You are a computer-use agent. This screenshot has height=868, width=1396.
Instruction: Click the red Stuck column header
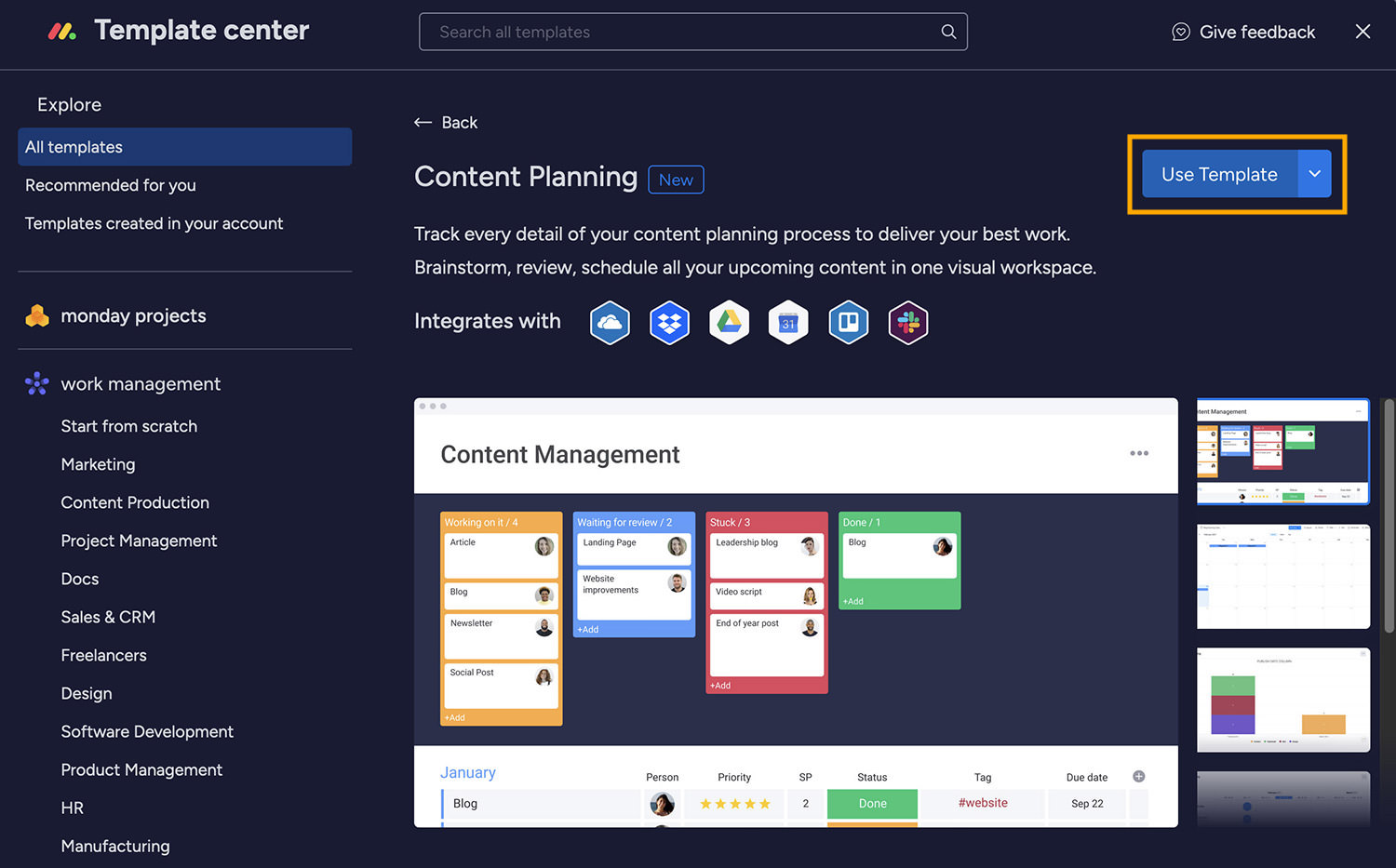point(767,522)
